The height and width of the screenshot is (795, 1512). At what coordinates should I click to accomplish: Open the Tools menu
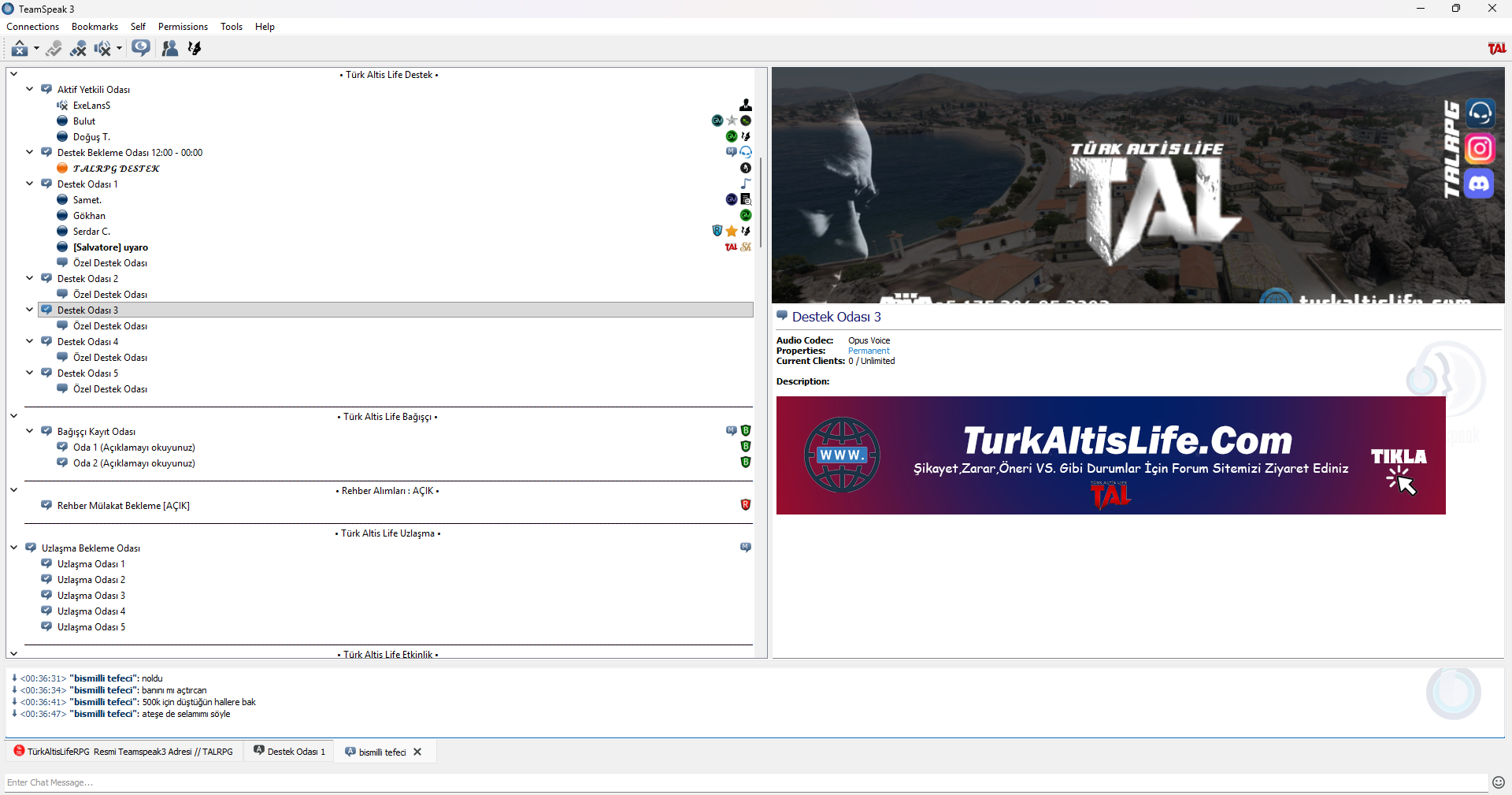pyautogui.click(x=232, y=27)
